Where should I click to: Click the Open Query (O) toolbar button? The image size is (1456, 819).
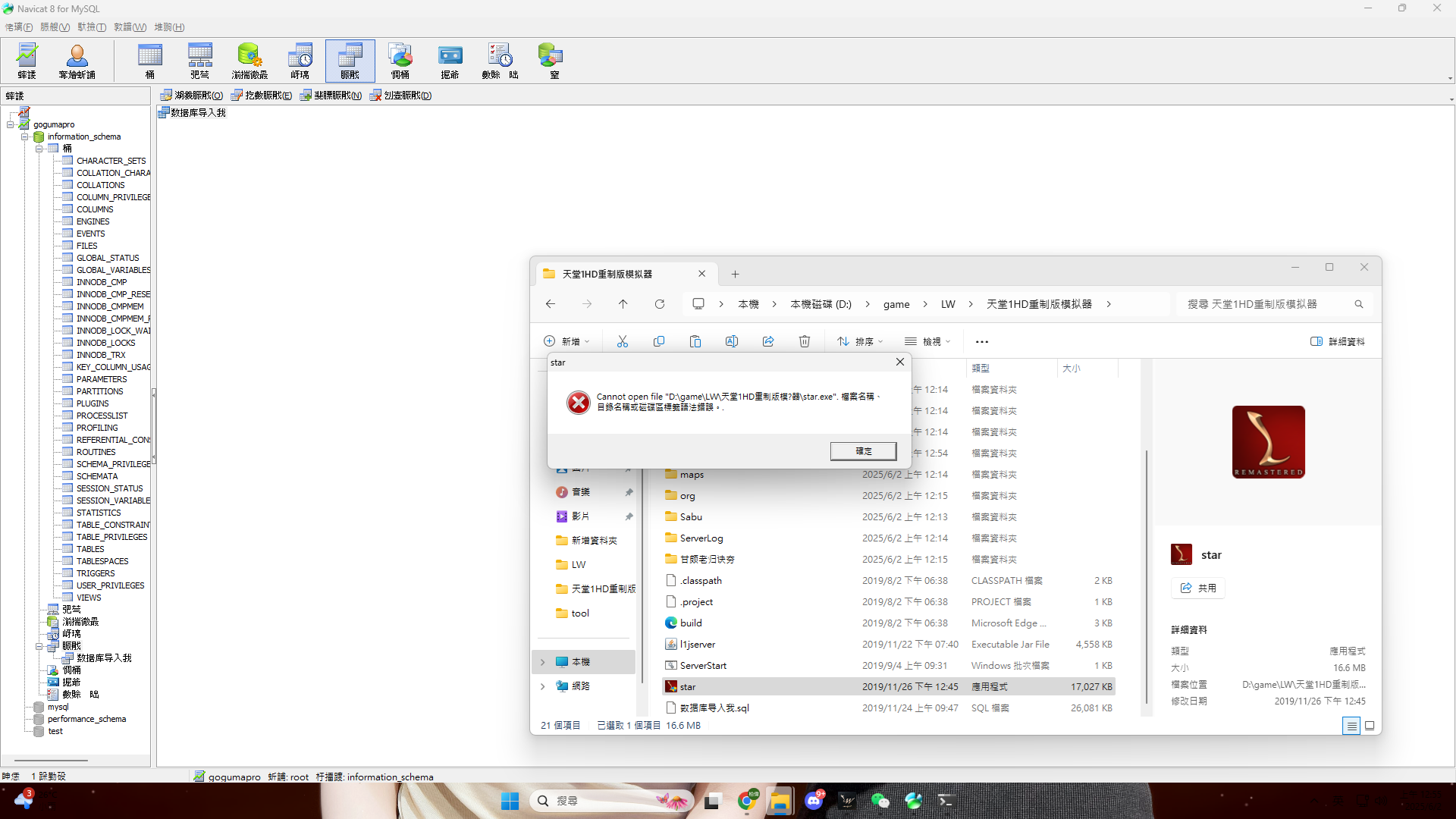point(192,96)
